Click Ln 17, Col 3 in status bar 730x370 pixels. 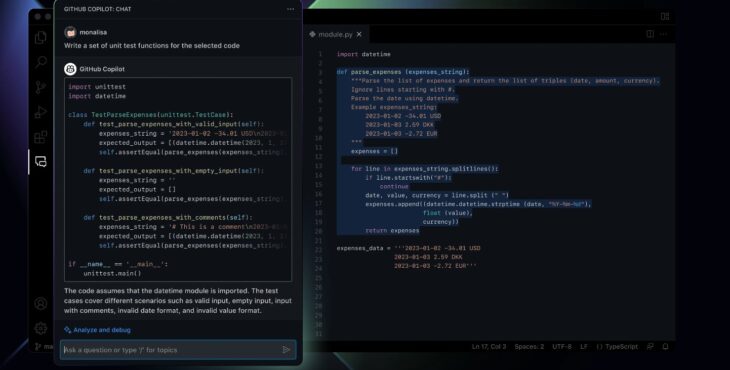click(489, 347)
